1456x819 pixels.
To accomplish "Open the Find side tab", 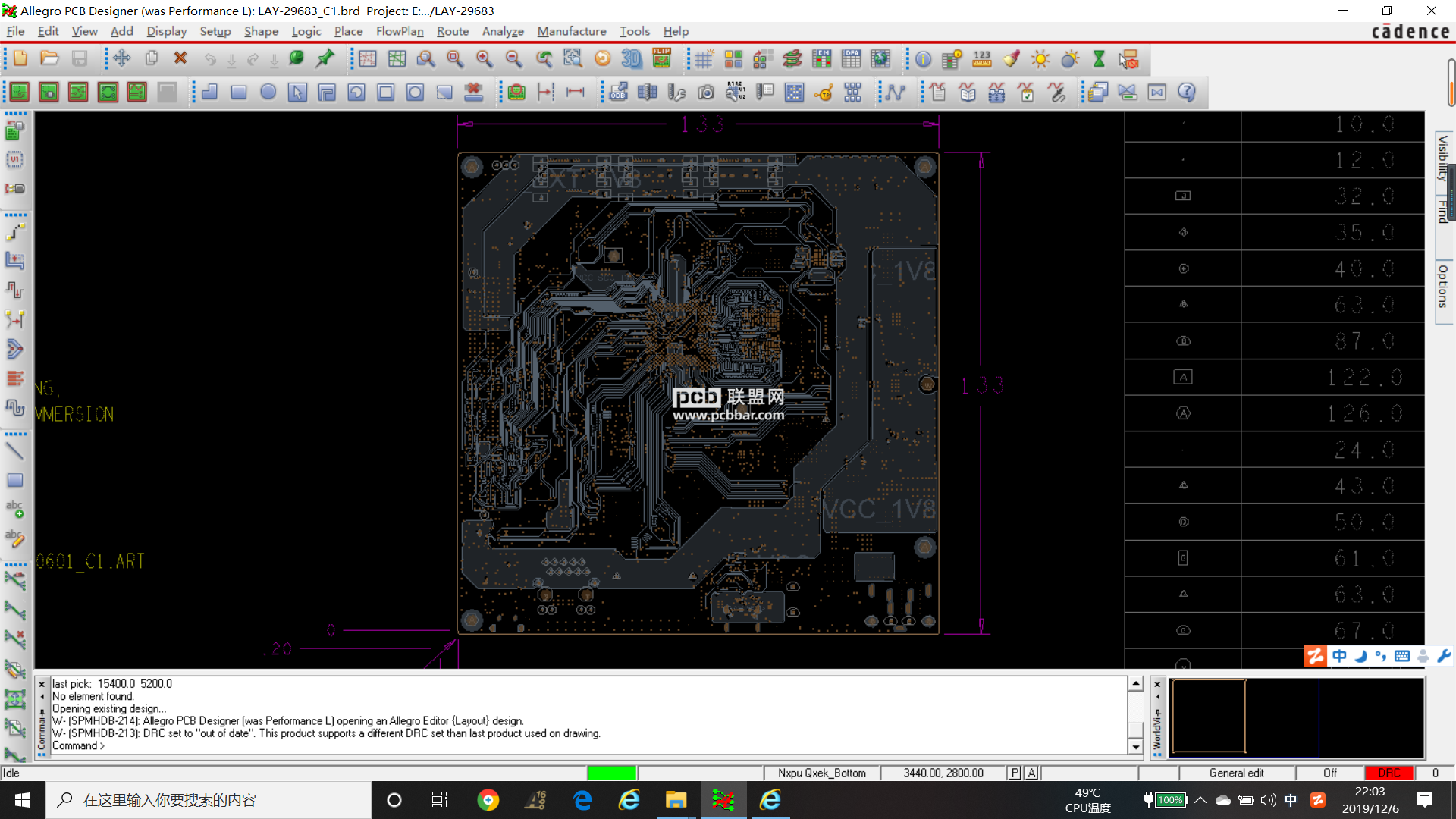I will (1444, 212).
